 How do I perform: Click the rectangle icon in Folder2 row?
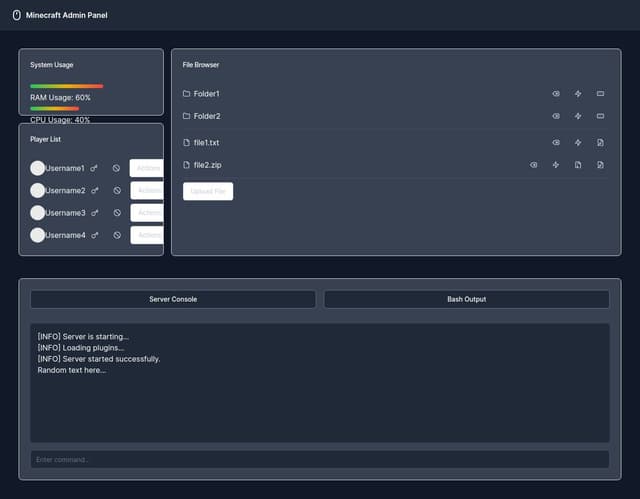[x=600, y=116]
